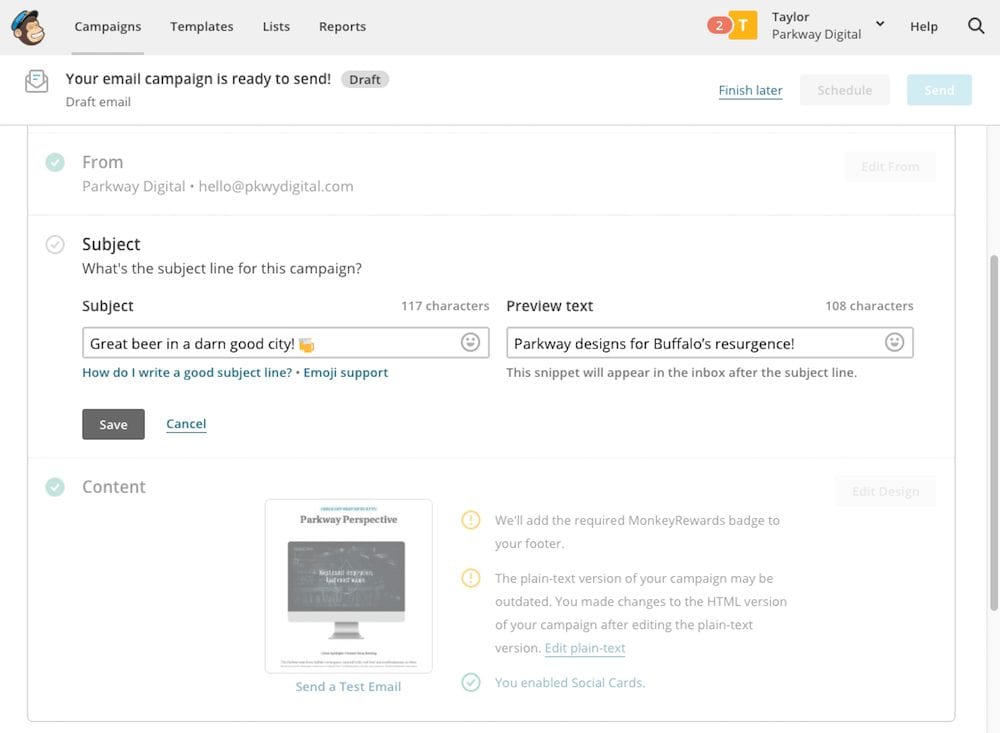
Task: Click into the Subject input field
Action: coord(286,343)
